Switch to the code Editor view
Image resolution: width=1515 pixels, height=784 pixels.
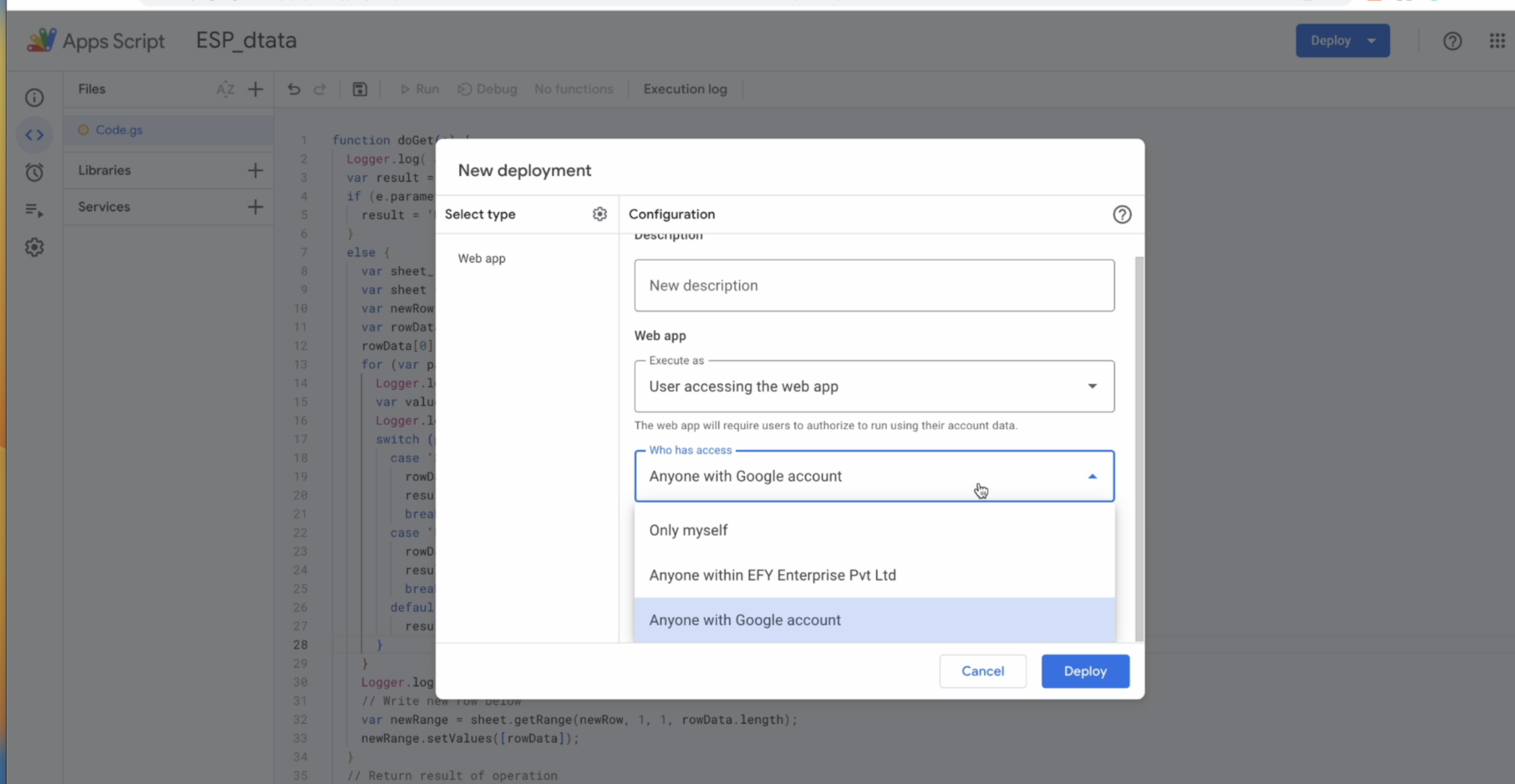(34, 135)
